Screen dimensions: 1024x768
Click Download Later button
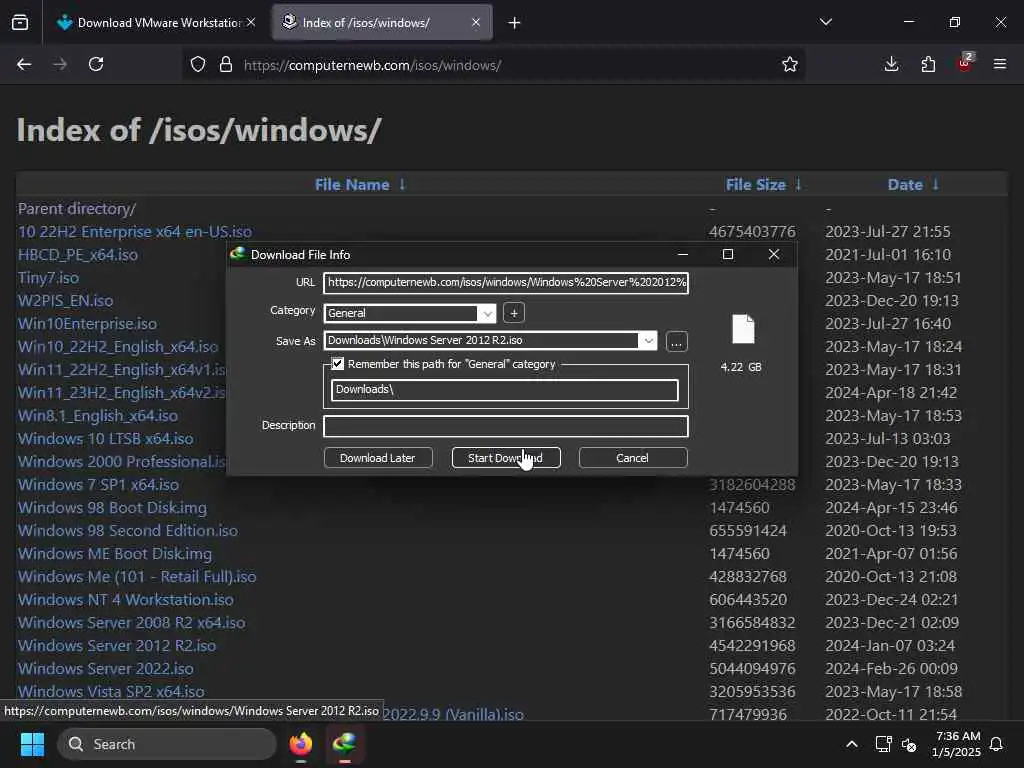[378, 458]
